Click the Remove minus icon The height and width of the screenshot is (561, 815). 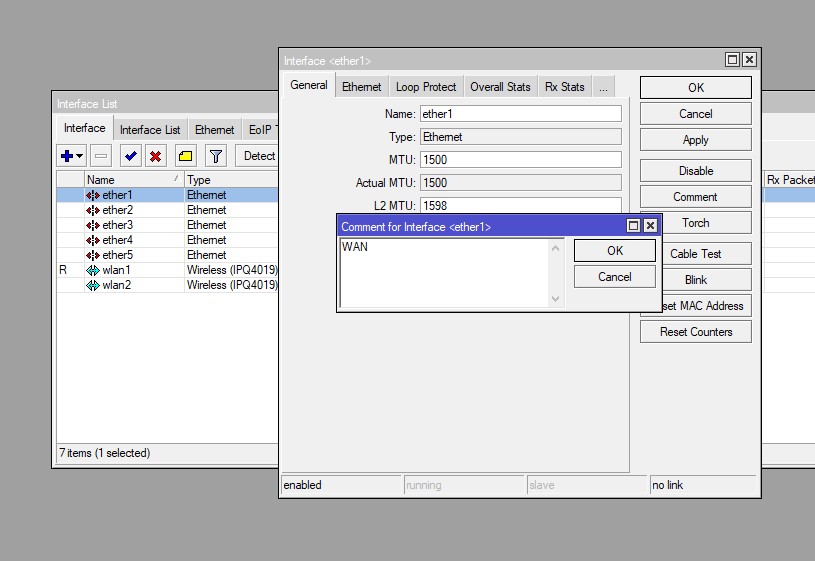pos(101,156)
